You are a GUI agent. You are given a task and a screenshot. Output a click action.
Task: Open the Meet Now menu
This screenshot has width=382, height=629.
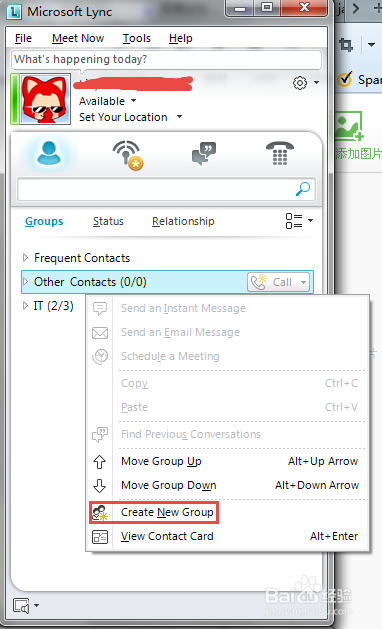pos(78,38)
